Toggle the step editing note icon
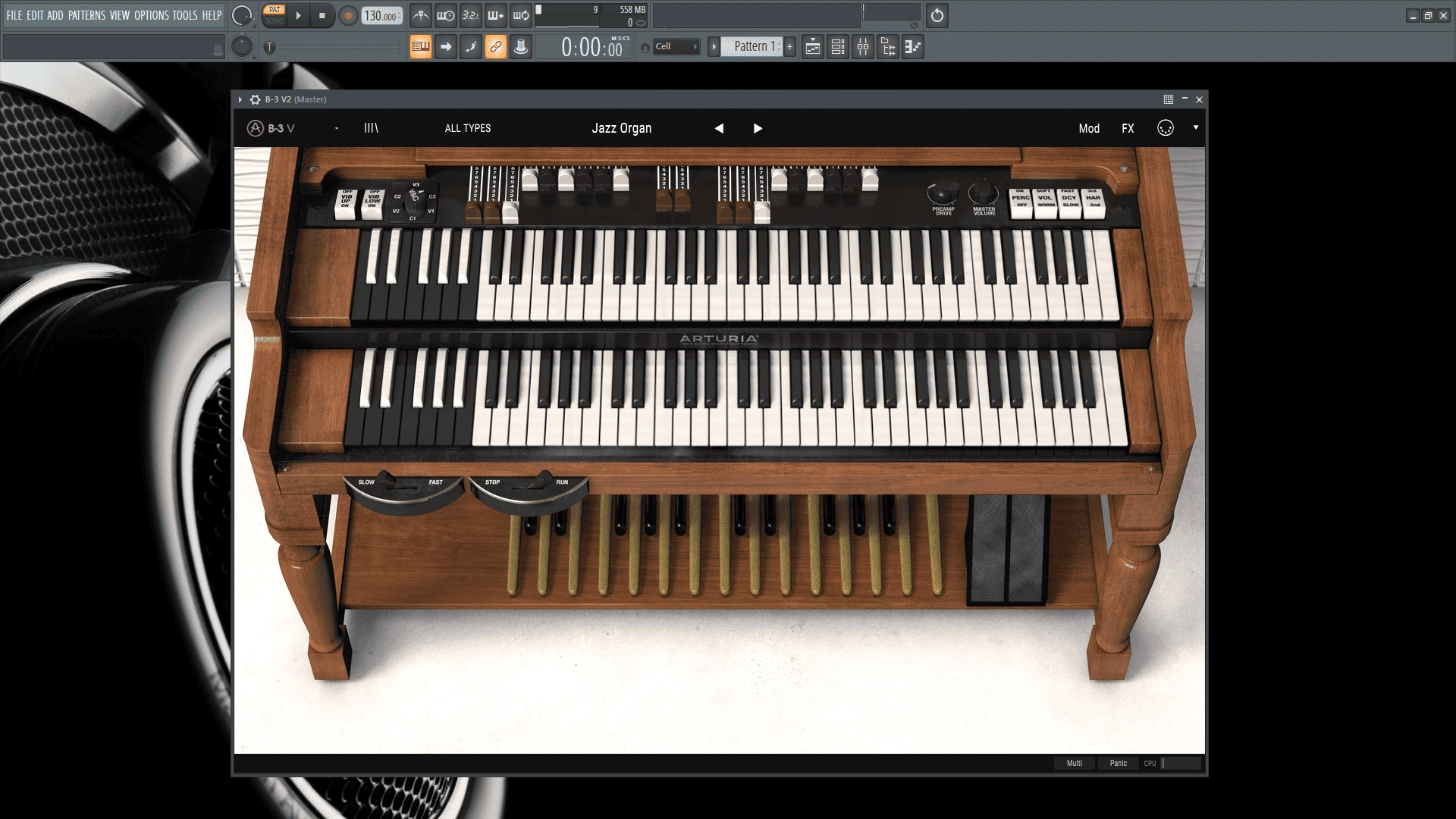This screenshot has width=1456, height=819. coord(471,47)
